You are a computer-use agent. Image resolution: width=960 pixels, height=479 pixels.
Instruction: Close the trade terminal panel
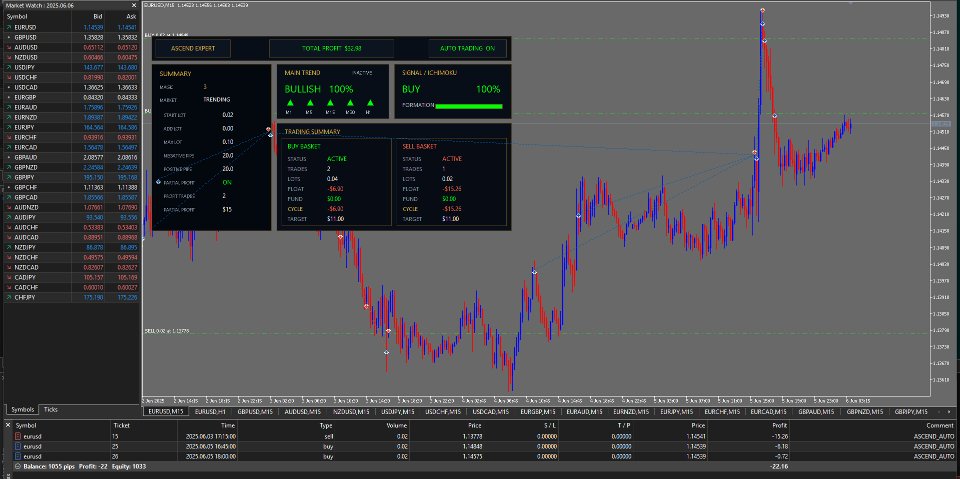point(8,425)
